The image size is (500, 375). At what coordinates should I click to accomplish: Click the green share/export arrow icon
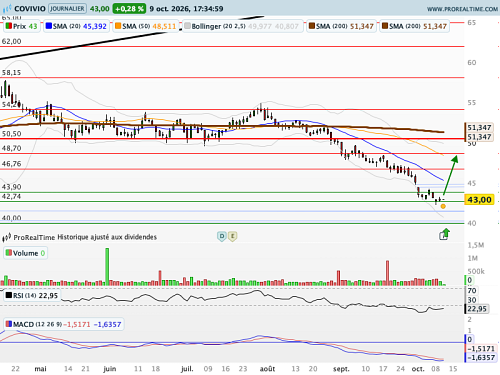(x=444, y=234)
